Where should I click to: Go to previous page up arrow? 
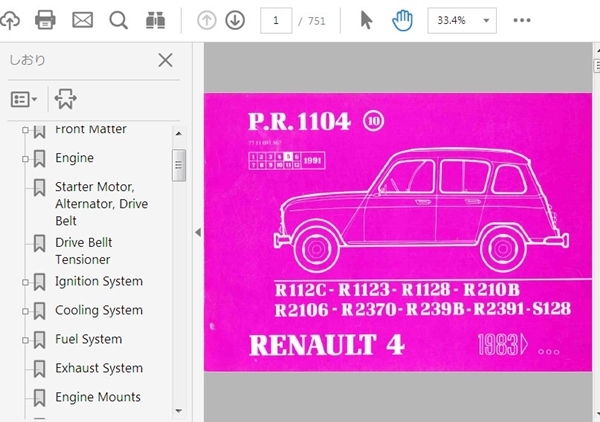pos(207,20)
